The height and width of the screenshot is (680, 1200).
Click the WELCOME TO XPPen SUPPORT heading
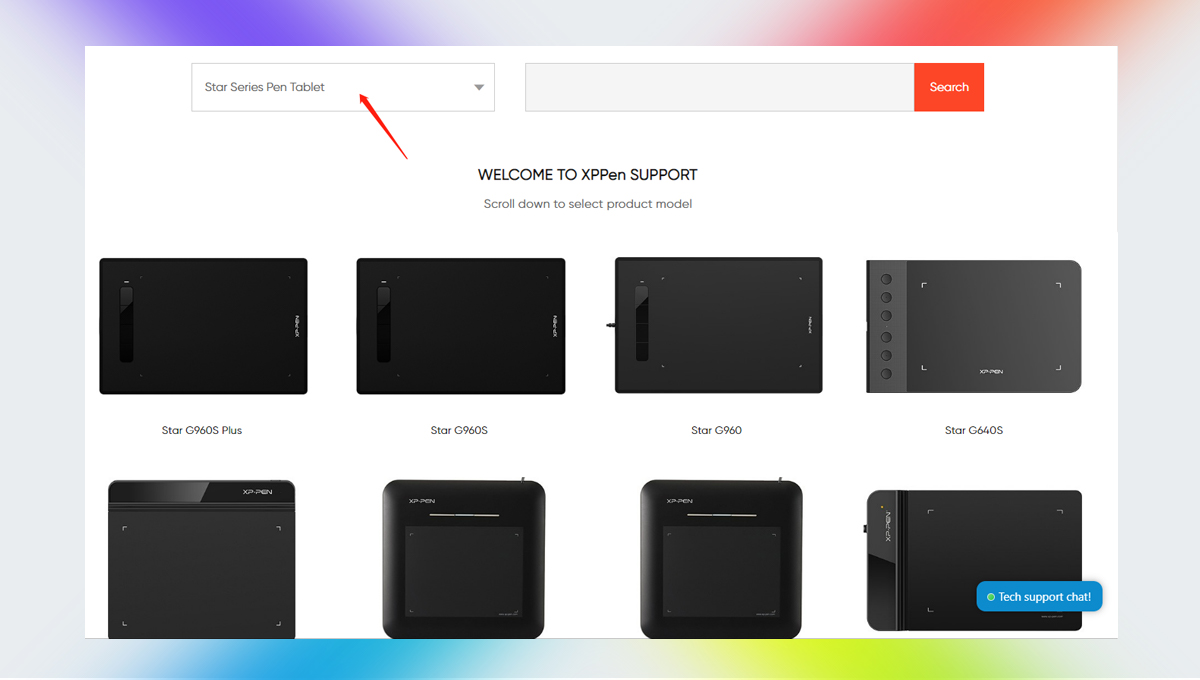(x=588, y=174)
